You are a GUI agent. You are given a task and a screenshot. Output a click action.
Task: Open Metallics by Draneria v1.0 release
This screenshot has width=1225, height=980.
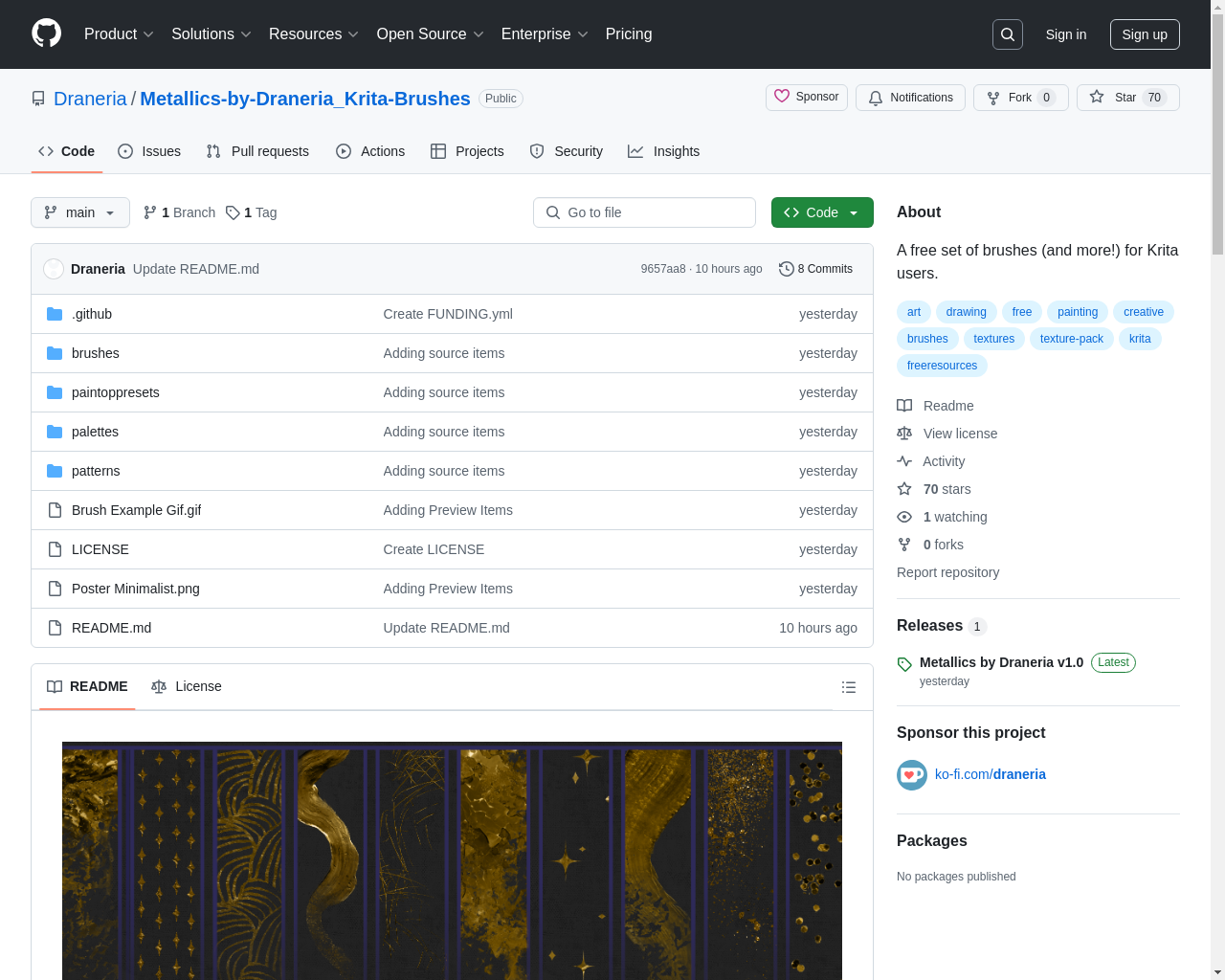1001,662
